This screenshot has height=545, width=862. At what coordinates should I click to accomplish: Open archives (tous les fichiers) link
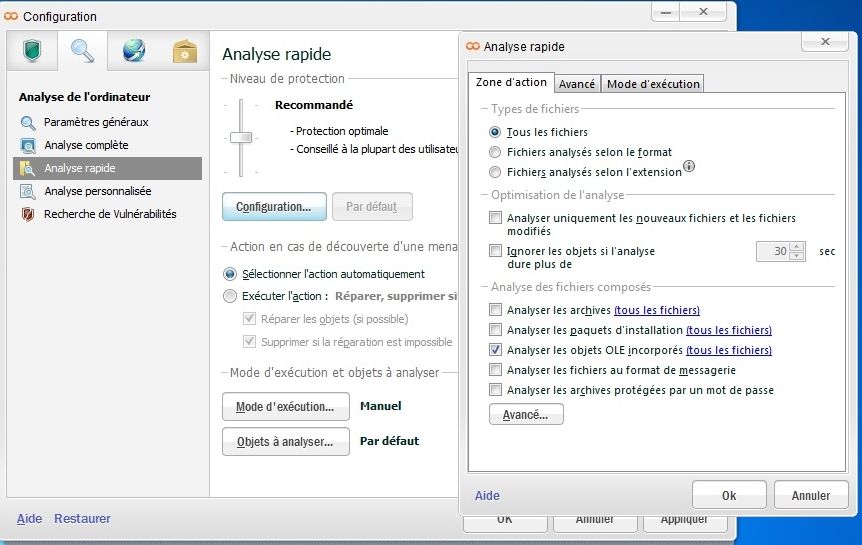(657, 310)
